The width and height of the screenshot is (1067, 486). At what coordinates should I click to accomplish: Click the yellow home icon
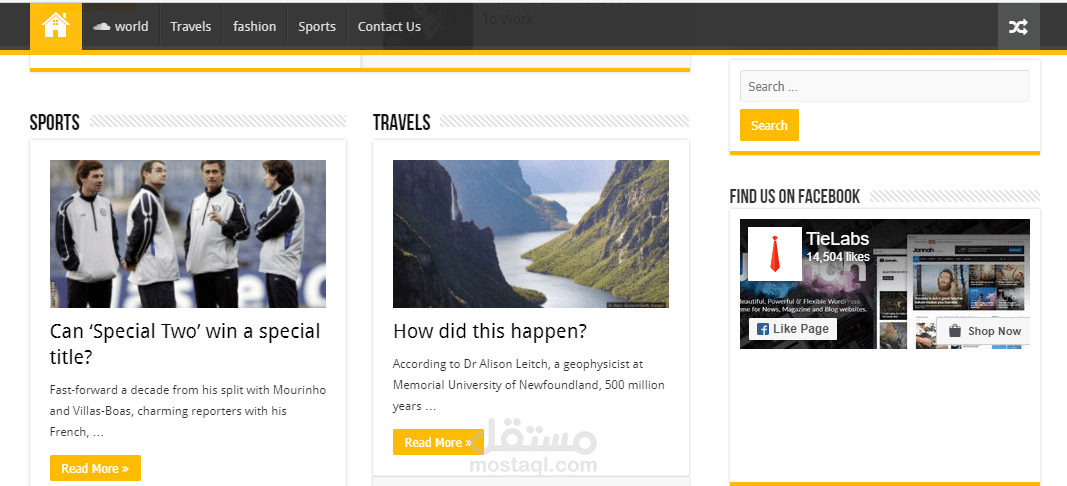click(55, 26)
